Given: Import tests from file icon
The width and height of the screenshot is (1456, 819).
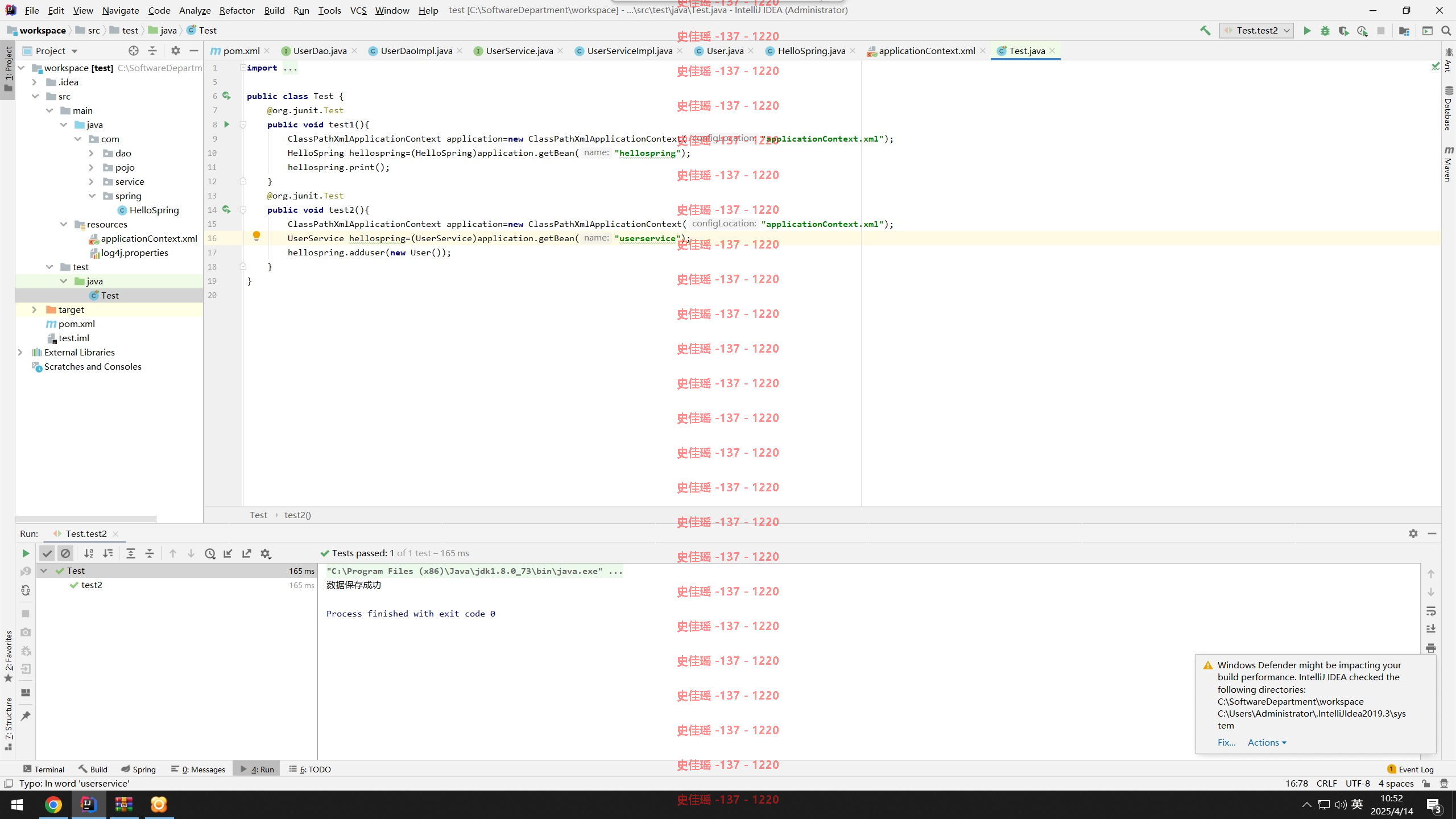Looking at the screenshot, I should click(x=228, y=553).
